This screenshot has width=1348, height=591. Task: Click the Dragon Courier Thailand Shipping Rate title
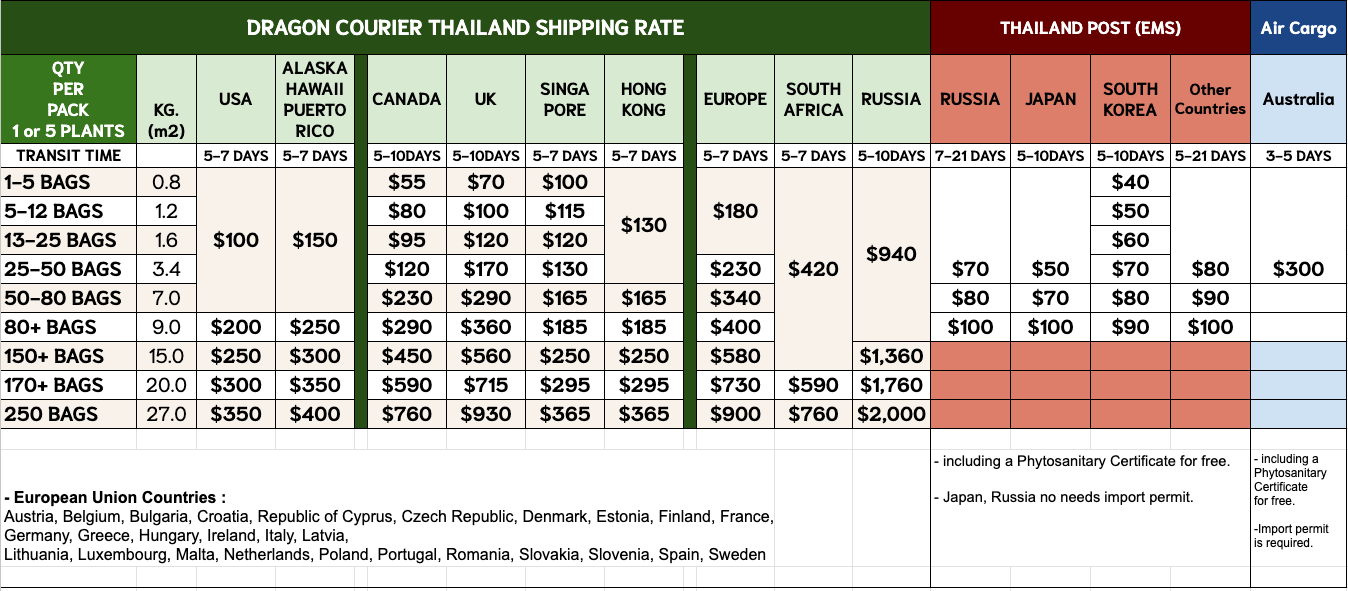click(x=465, y=27)
